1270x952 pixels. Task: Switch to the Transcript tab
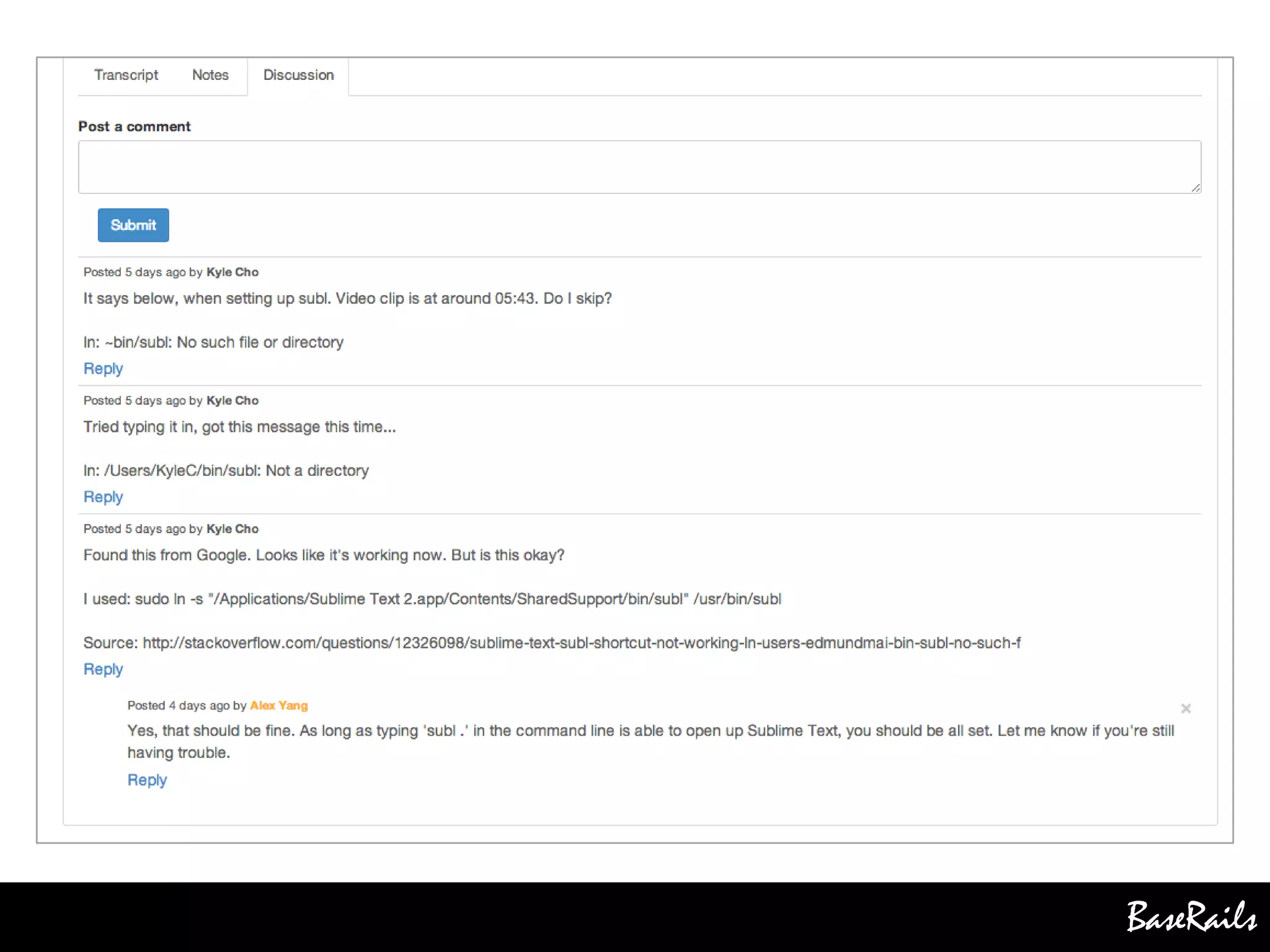126,75
